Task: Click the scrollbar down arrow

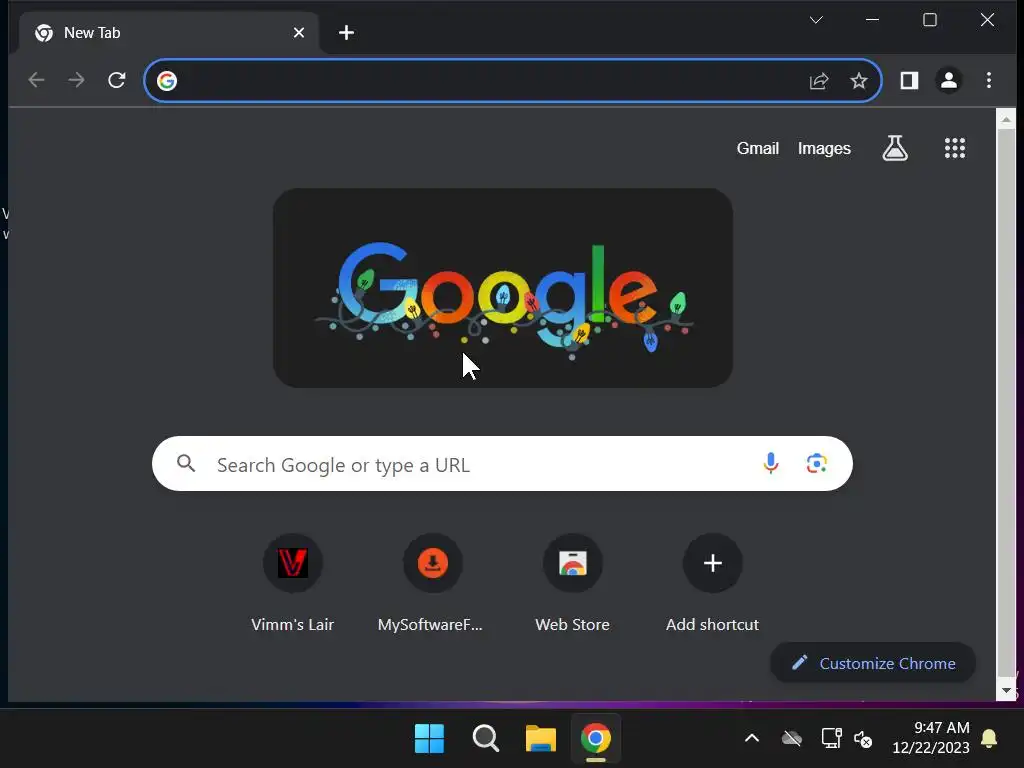Action: (1006, 690)
